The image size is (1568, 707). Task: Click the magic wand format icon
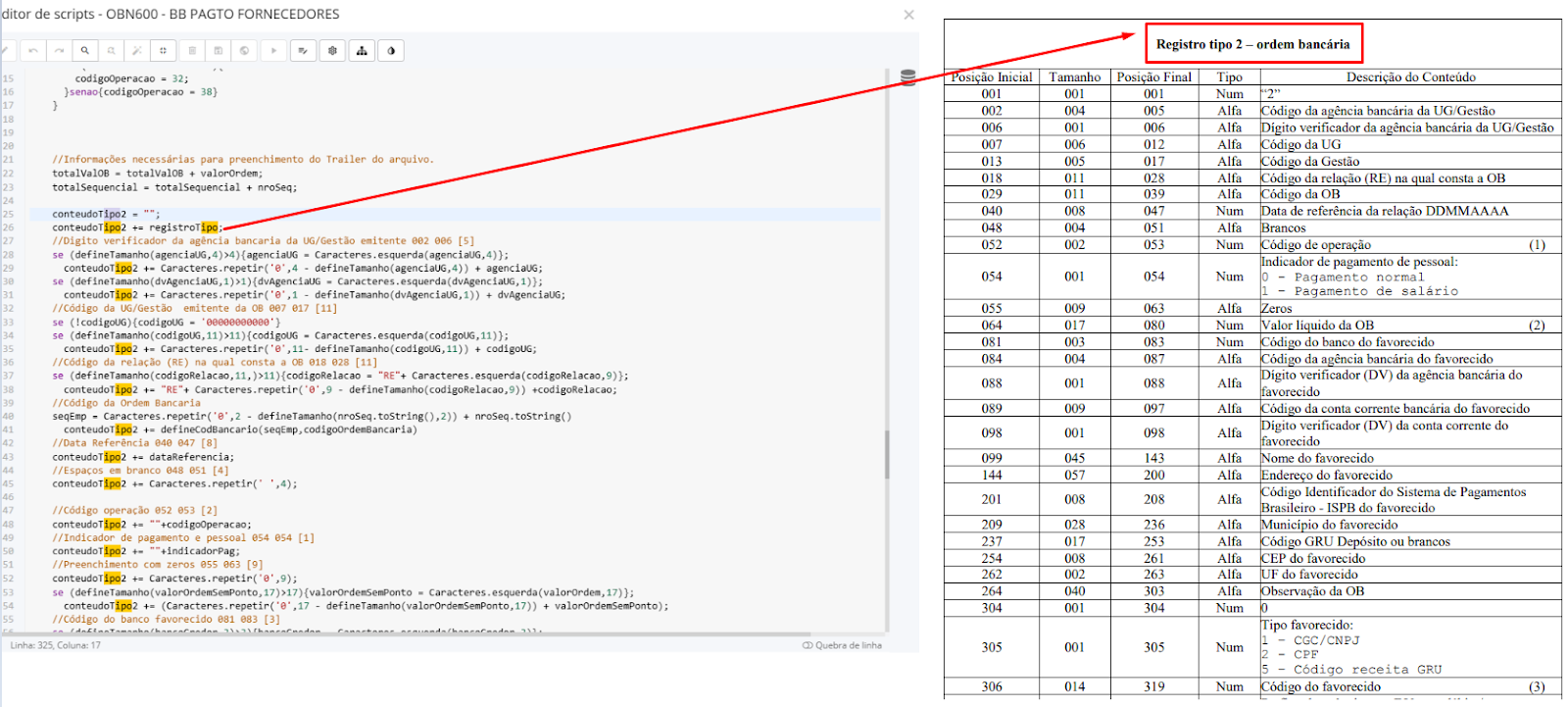pos(137,51)
